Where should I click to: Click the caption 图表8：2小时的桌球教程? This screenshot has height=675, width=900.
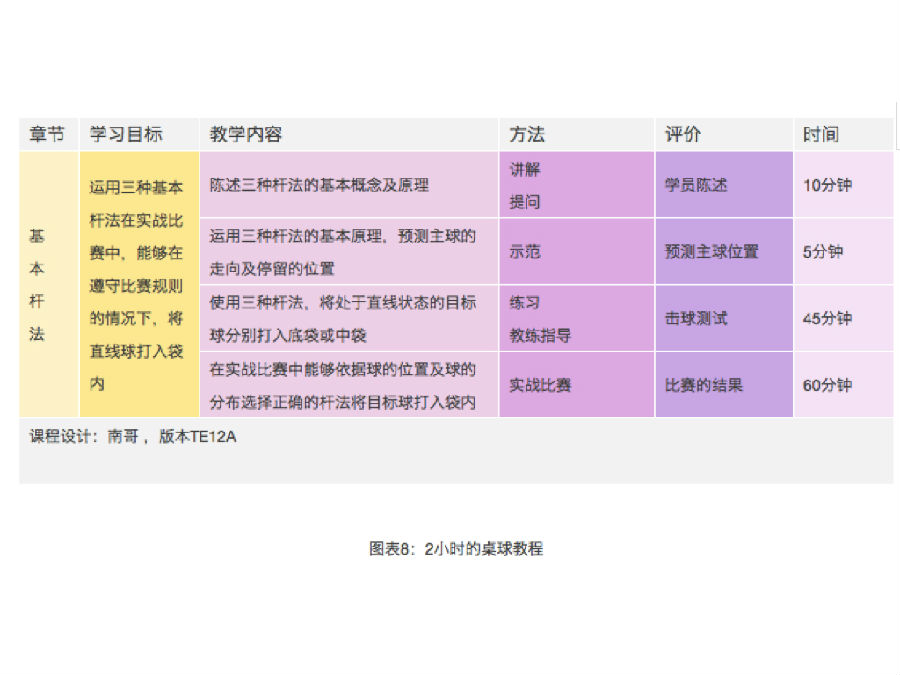pos(456,549)
